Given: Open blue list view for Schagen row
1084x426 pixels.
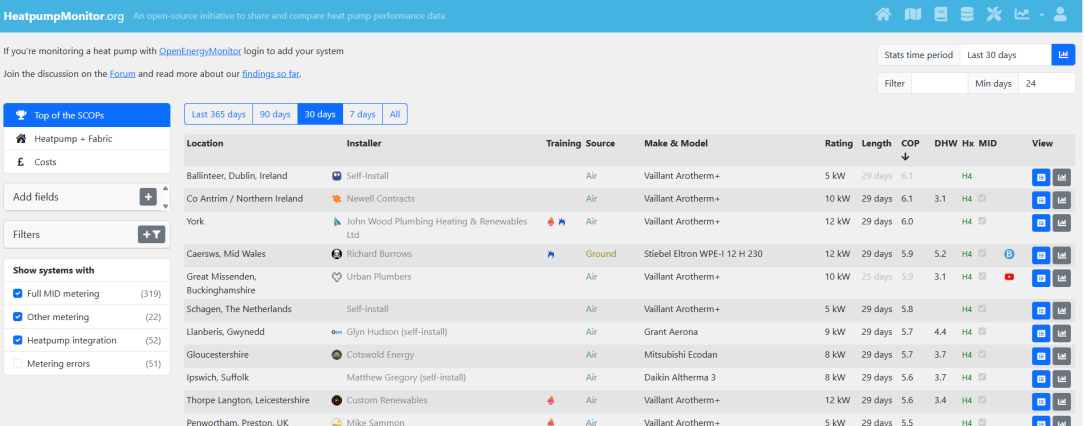Looking at the screenshot, I should tap(1040, 311).
